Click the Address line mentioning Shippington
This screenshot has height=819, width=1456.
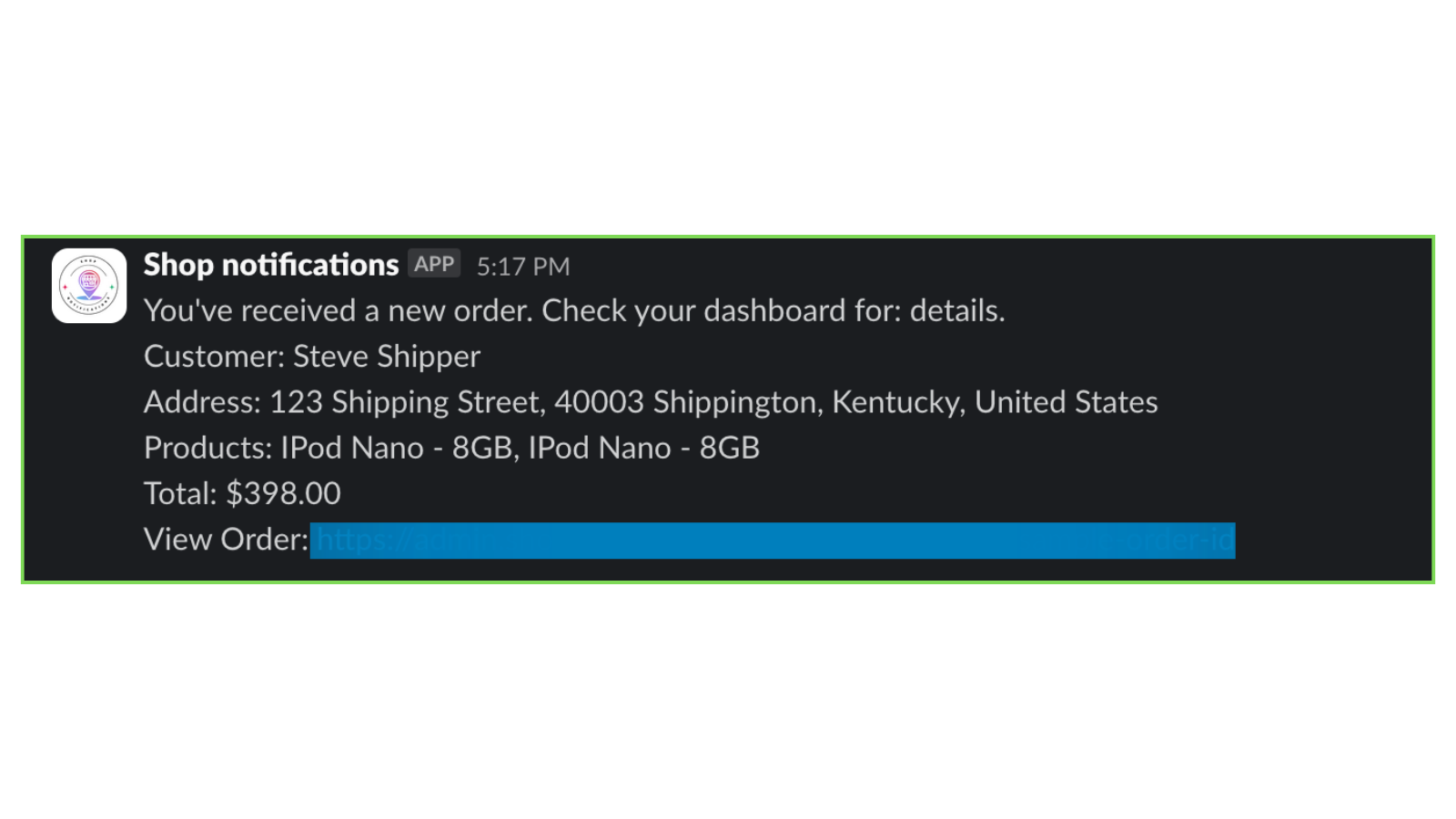coord(650,401)
